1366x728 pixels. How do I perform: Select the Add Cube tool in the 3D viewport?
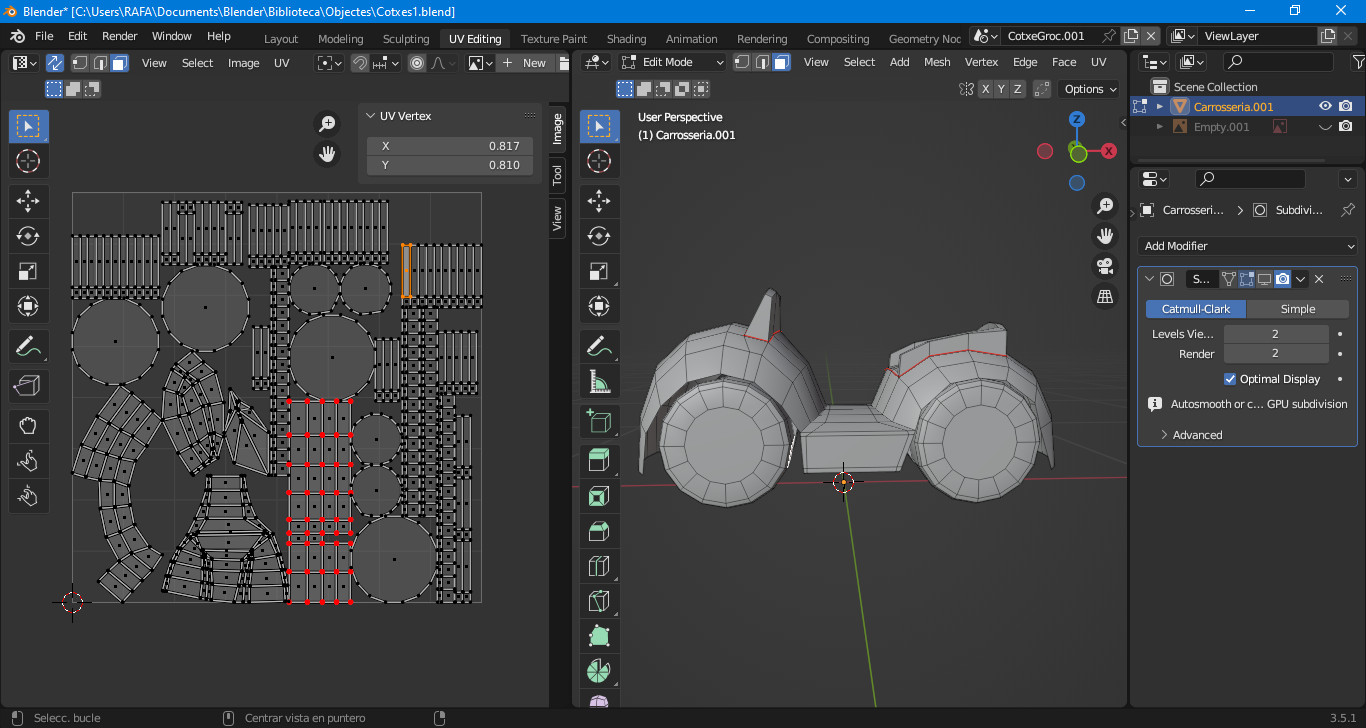[598, 421]
